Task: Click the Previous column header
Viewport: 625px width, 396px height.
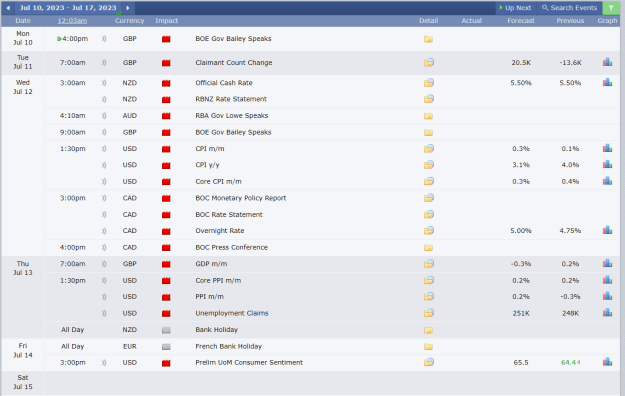Action: coord(570,21)
